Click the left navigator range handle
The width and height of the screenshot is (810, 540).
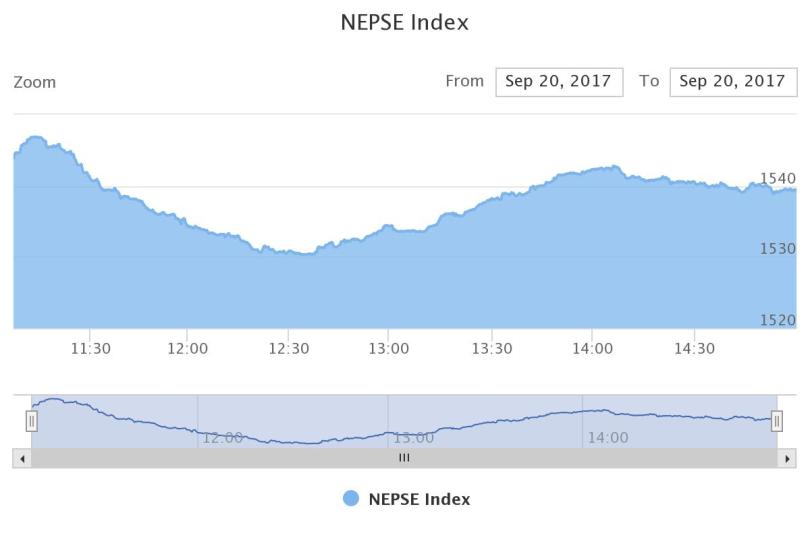(32, 421)
